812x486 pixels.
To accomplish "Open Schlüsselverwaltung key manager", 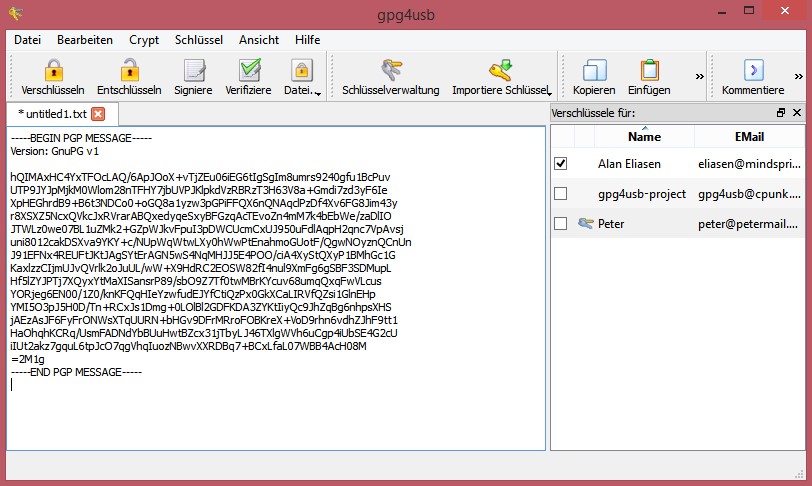I will click(x=390, y=71).
